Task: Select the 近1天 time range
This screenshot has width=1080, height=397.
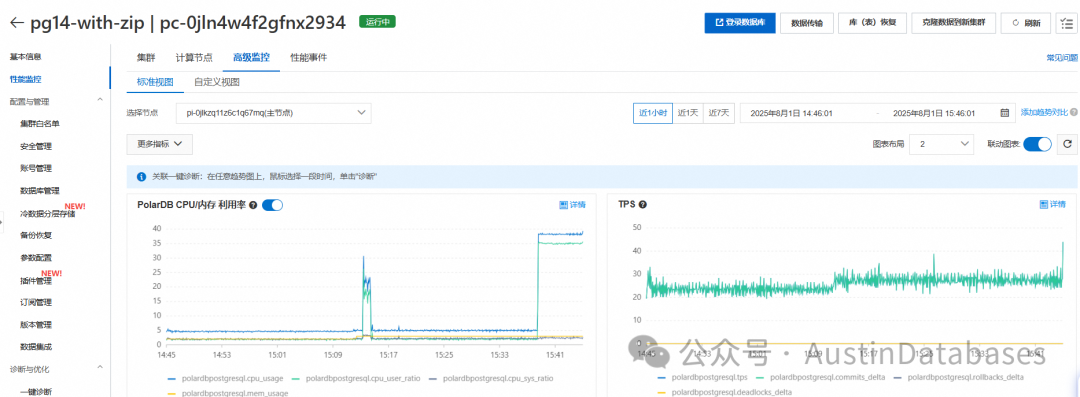Action: tap(687, 113)
